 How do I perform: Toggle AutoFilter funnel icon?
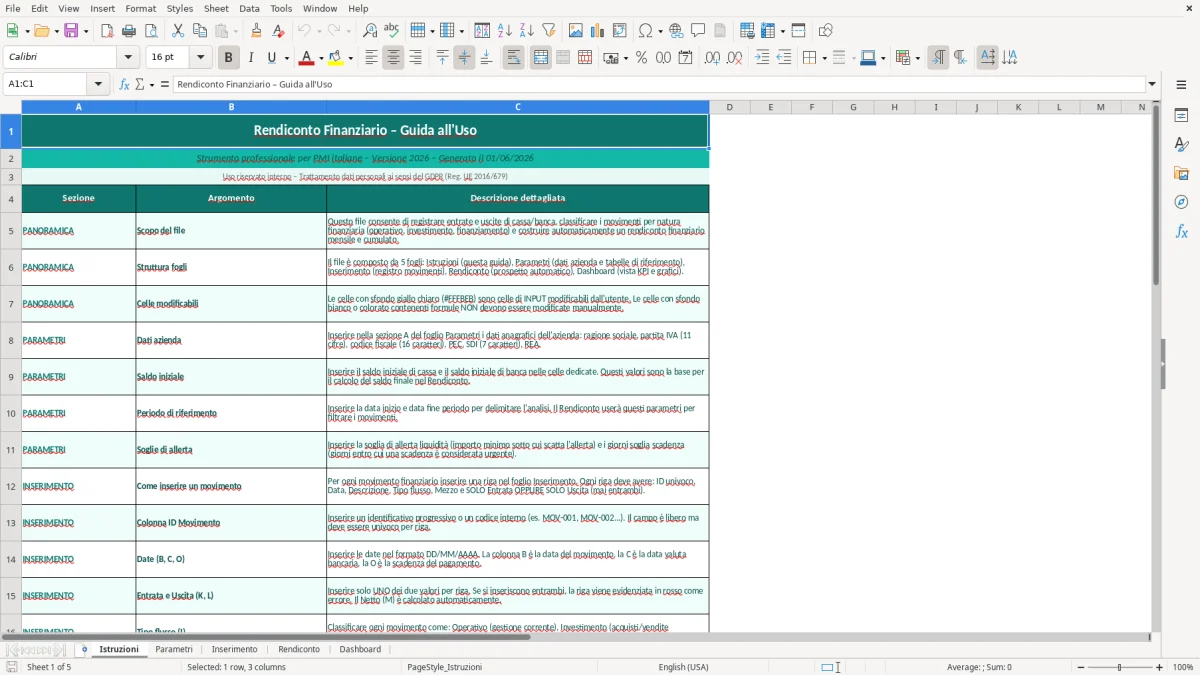(x=549, y=31)
